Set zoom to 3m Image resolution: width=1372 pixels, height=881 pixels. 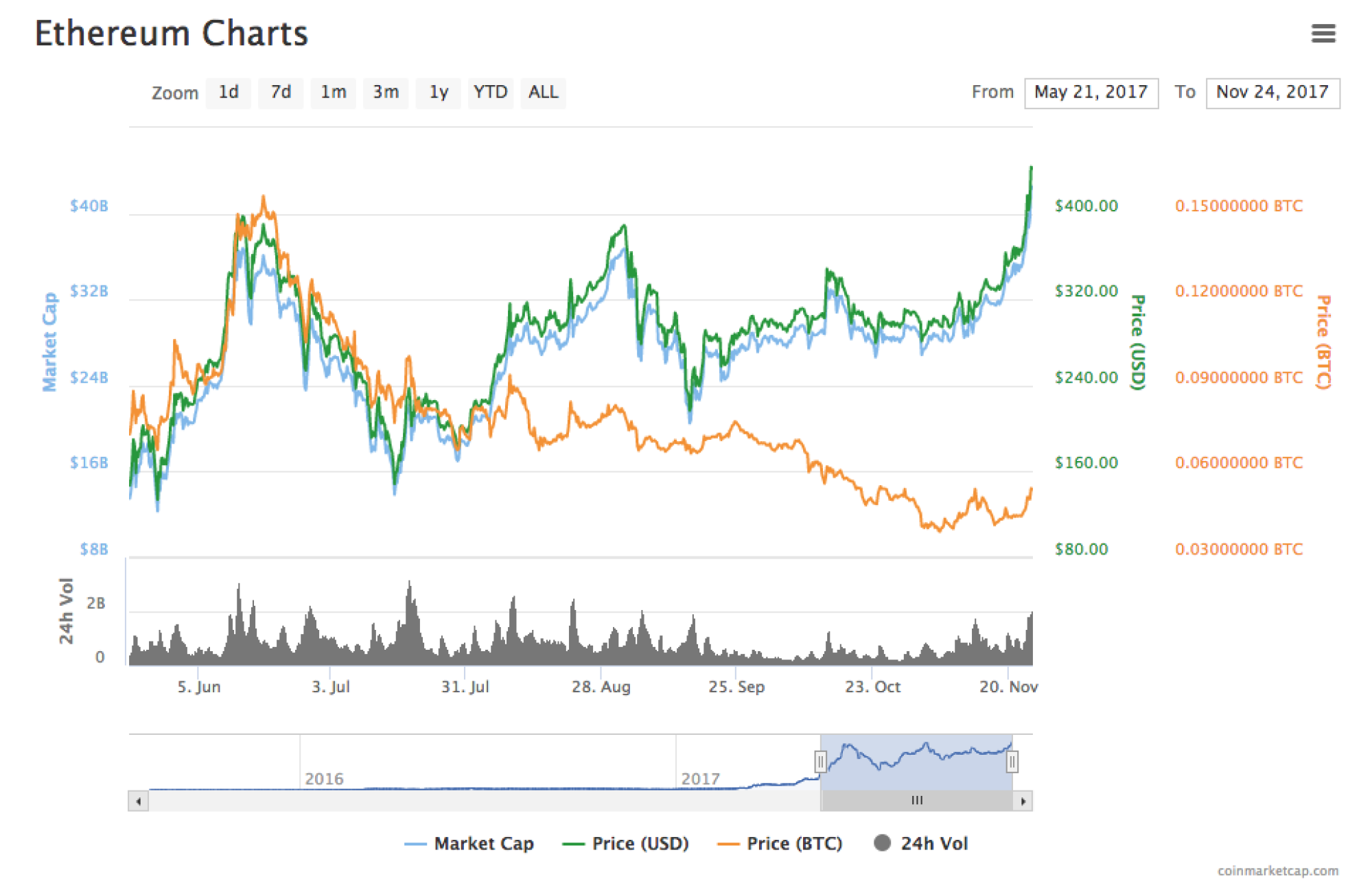point(386,93)
